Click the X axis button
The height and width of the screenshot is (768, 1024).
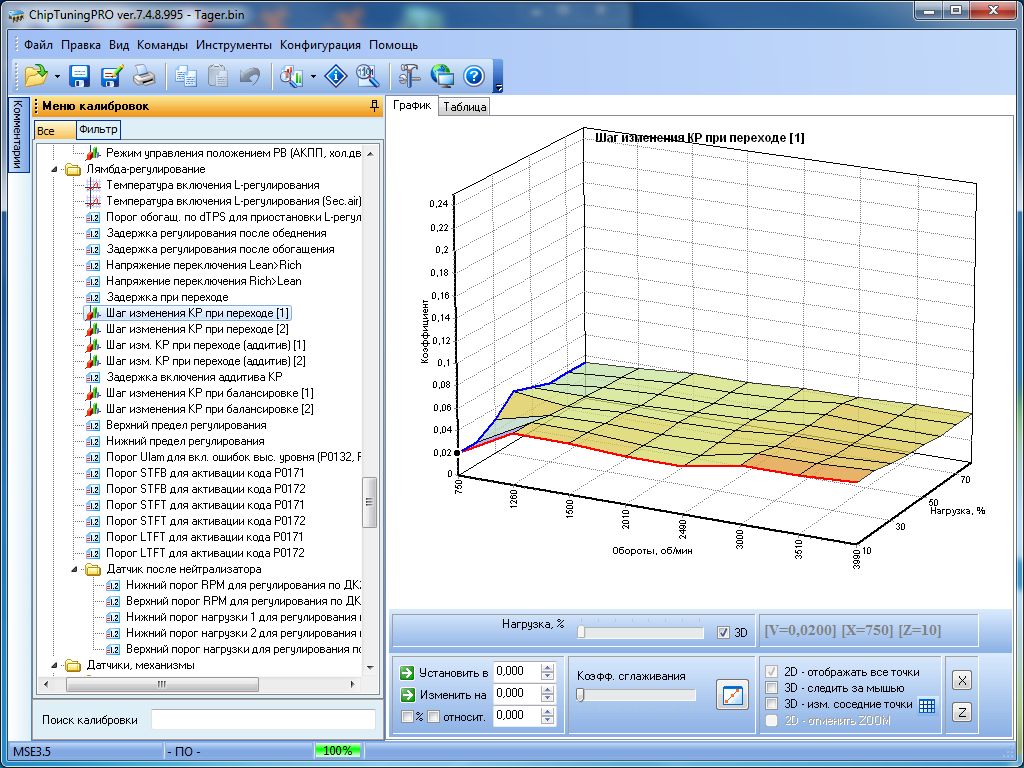(961, 680)
